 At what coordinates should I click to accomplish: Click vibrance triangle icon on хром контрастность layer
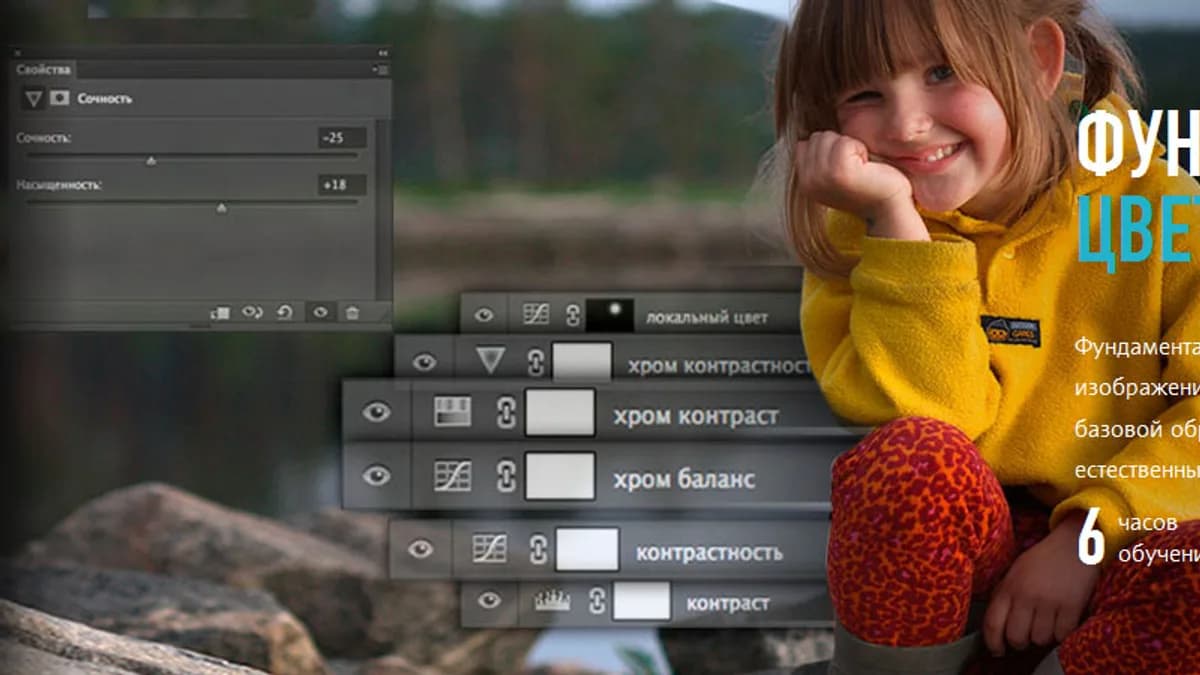click(x=489, y=361)
